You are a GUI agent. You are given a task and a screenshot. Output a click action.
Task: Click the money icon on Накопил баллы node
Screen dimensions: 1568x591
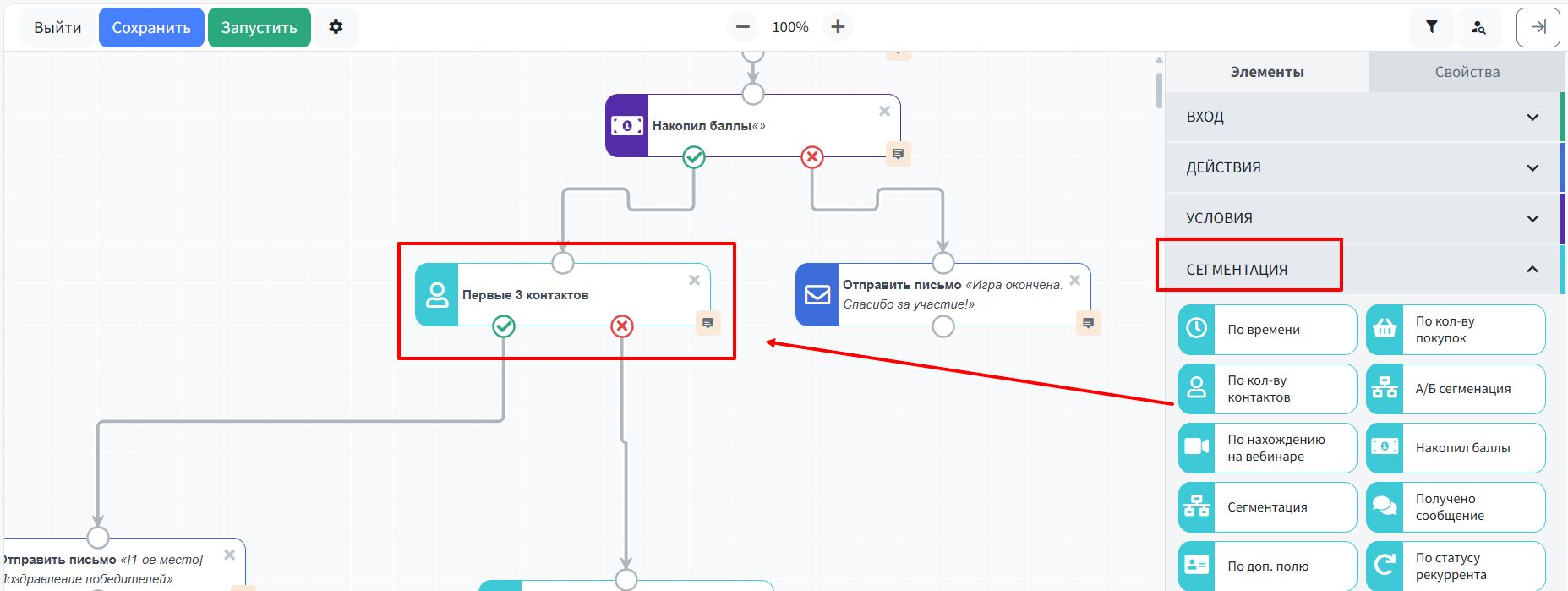click(x=627, y=125)
